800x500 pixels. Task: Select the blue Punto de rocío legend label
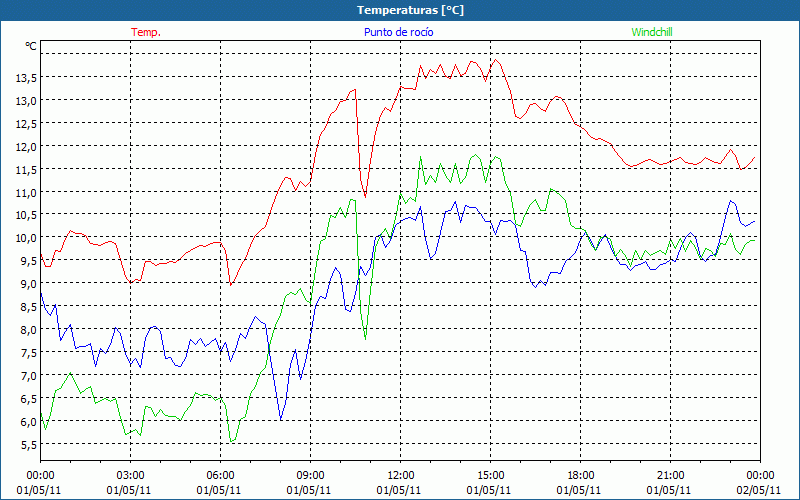398,32
